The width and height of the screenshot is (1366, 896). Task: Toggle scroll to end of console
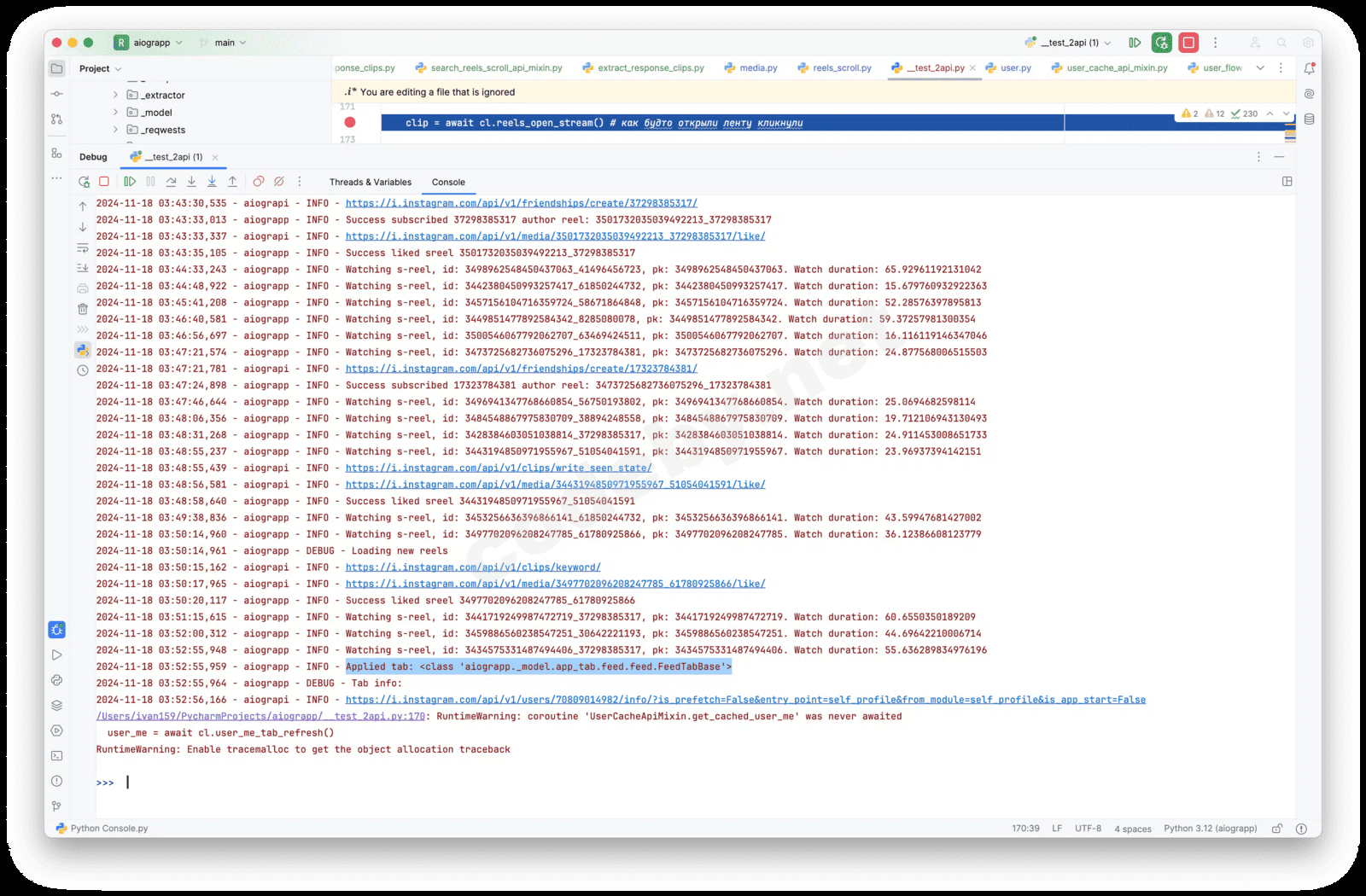[x=83, y=268]
